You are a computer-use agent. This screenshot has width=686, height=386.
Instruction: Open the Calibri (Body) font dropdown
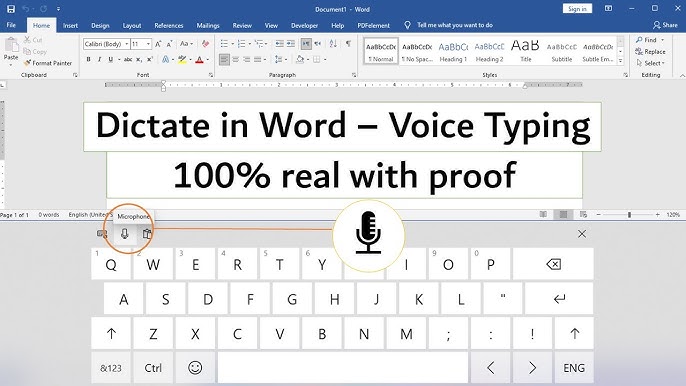point(106,44)
